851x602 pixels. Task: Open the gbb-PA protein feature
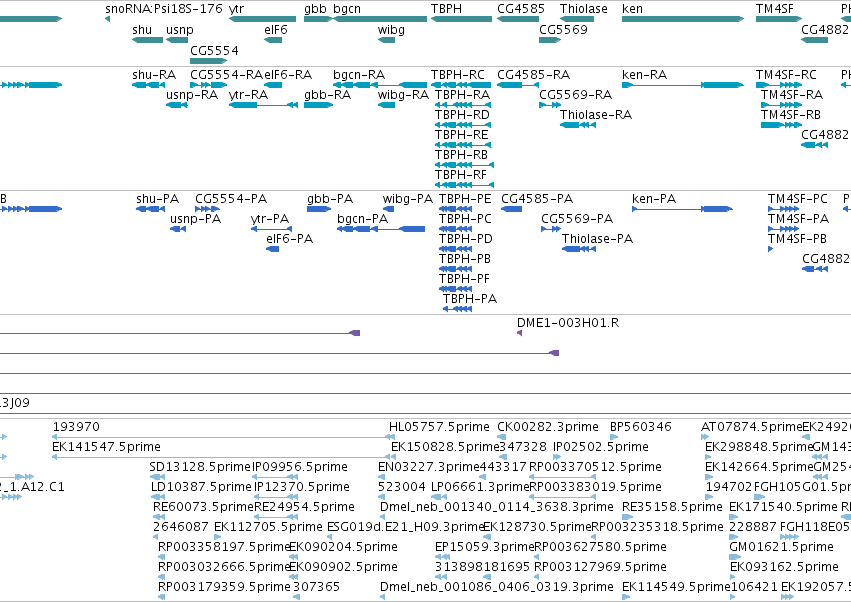pos(319,209)
